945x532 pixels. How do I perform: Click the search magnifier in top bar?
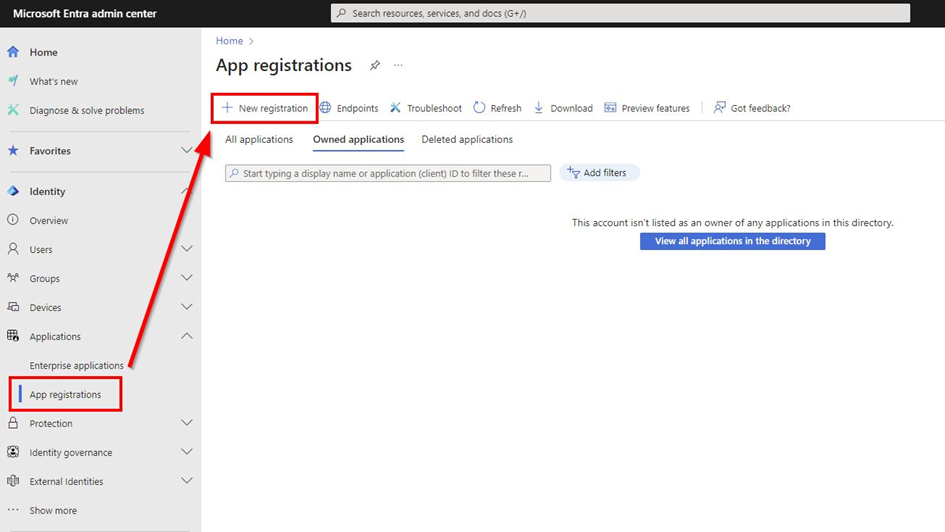342,13
